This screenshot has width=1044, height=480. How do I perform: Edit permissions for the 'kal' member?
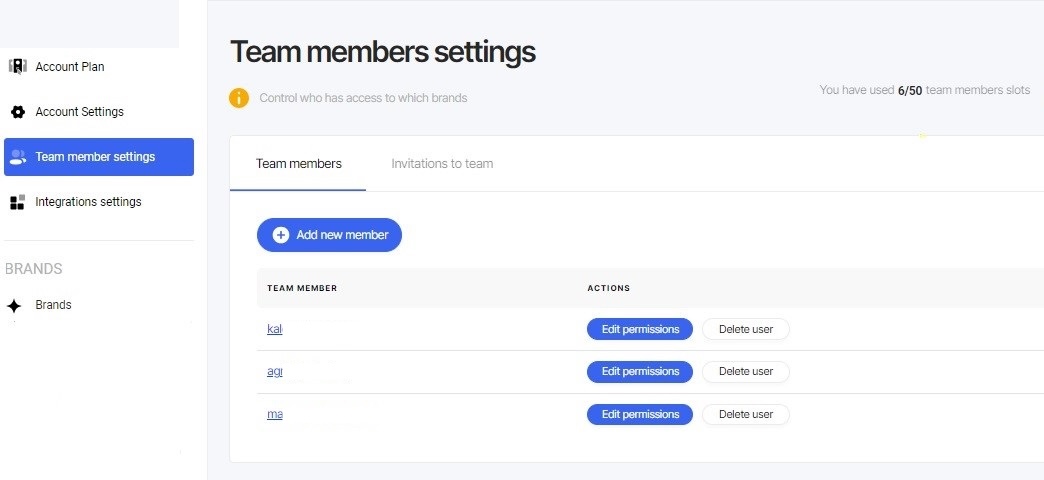tap(640, 329)
